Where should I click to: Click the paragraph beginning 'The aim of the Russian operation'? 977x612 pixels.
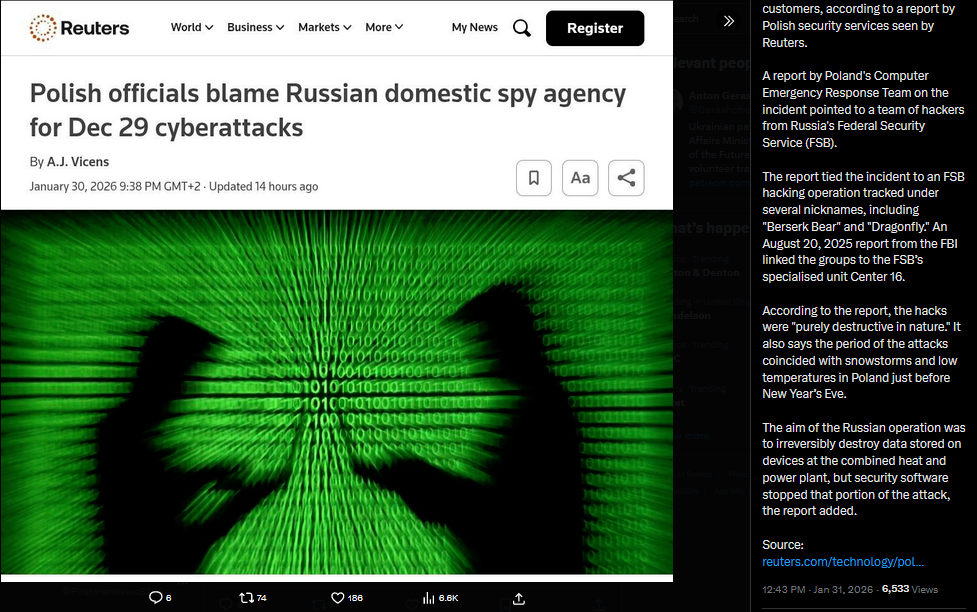(x=864, y=469)
